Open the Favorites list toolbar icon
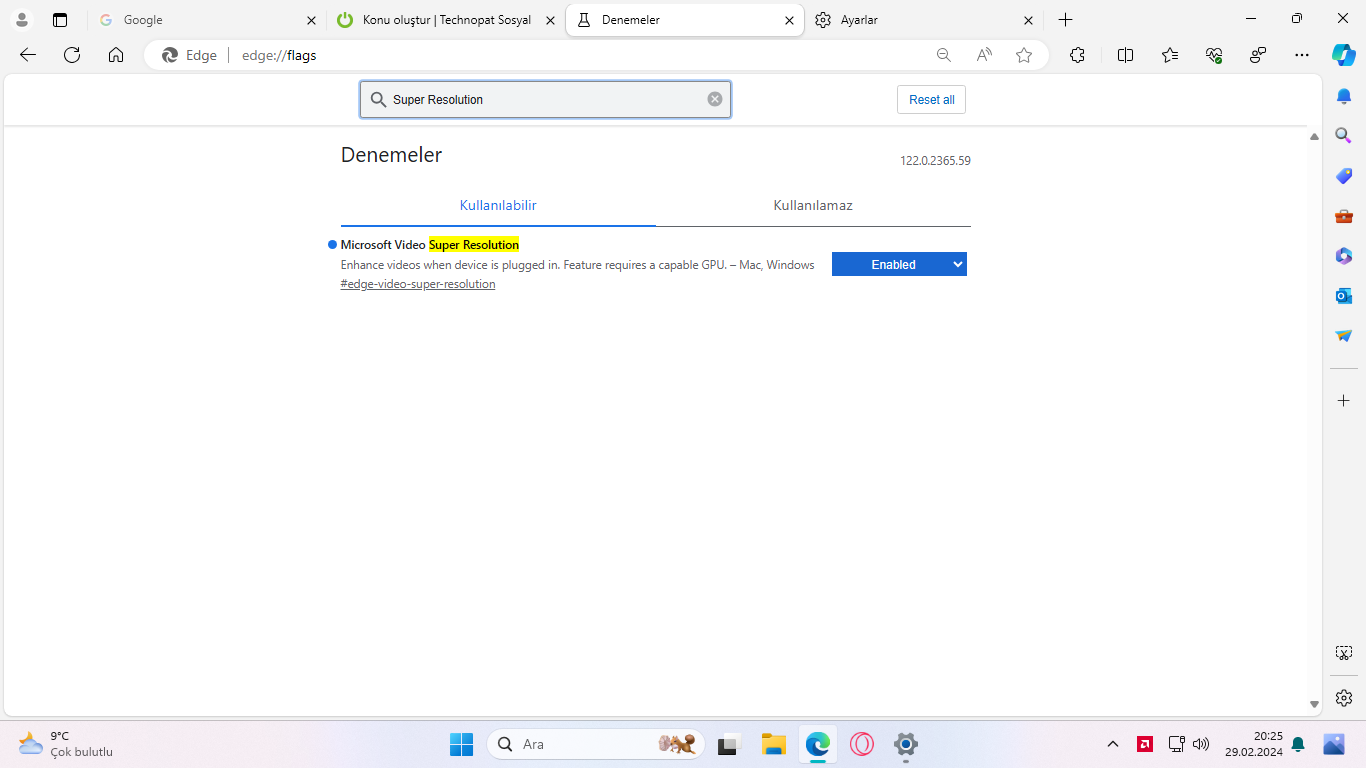 pyautogui.click(x=1170, y=55)
